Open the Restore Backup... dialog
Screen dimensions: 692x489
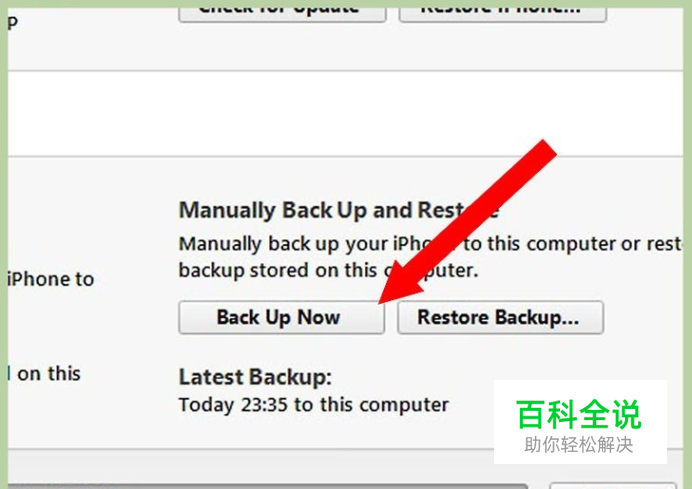click(x=500, y=317)
